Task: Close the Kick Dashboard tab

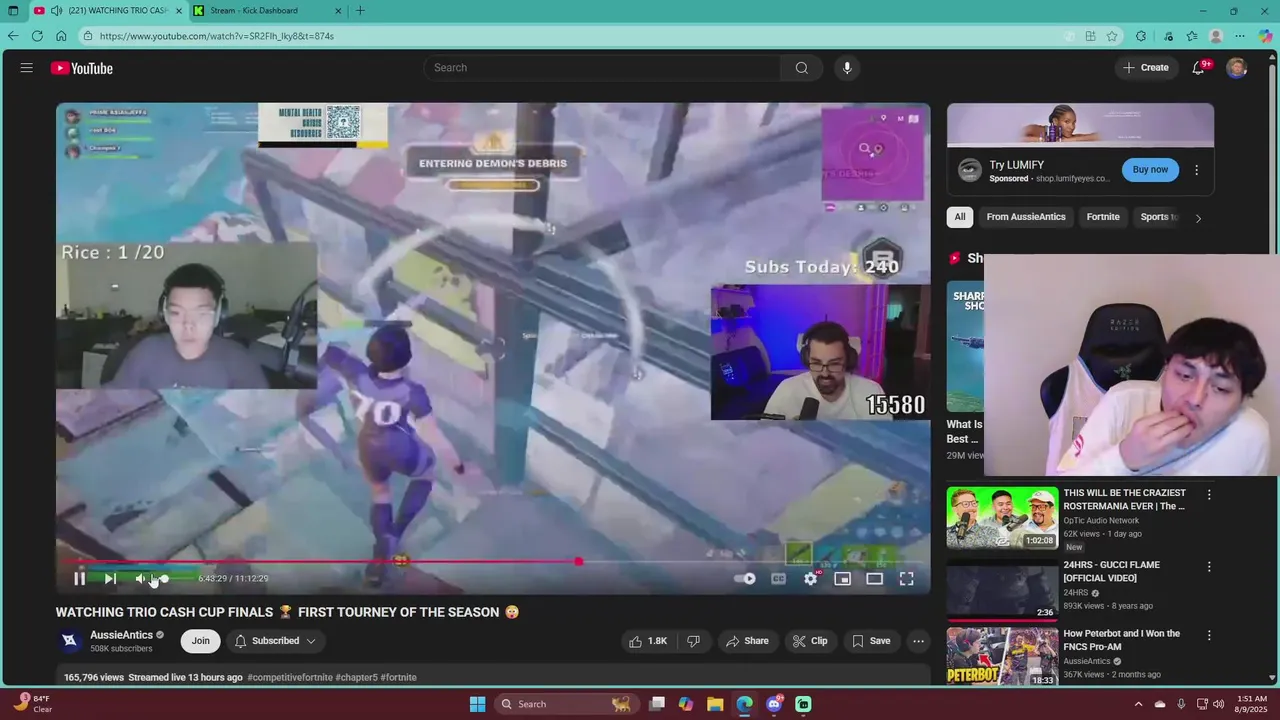Action: [338, 11]
